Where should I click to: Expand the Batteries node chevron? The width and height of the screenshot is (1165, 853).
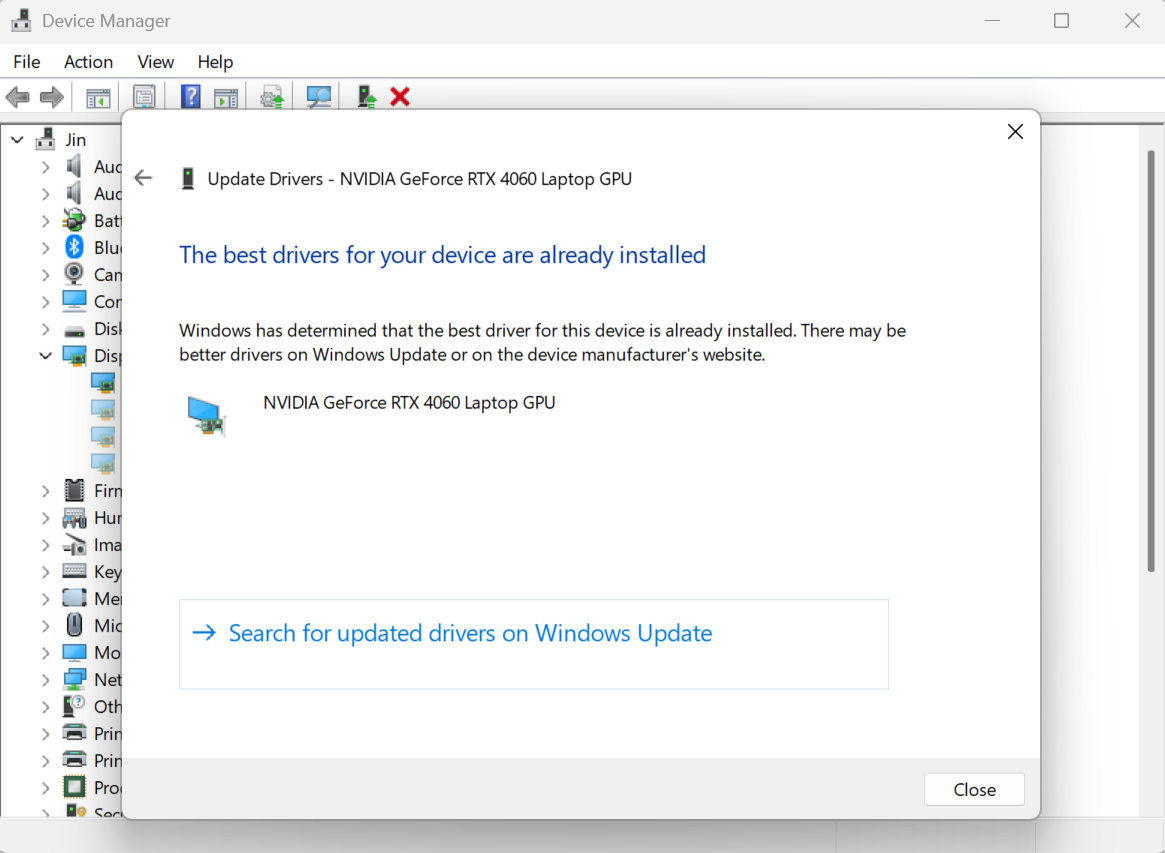pyautogui.click(x=46, y=221)
